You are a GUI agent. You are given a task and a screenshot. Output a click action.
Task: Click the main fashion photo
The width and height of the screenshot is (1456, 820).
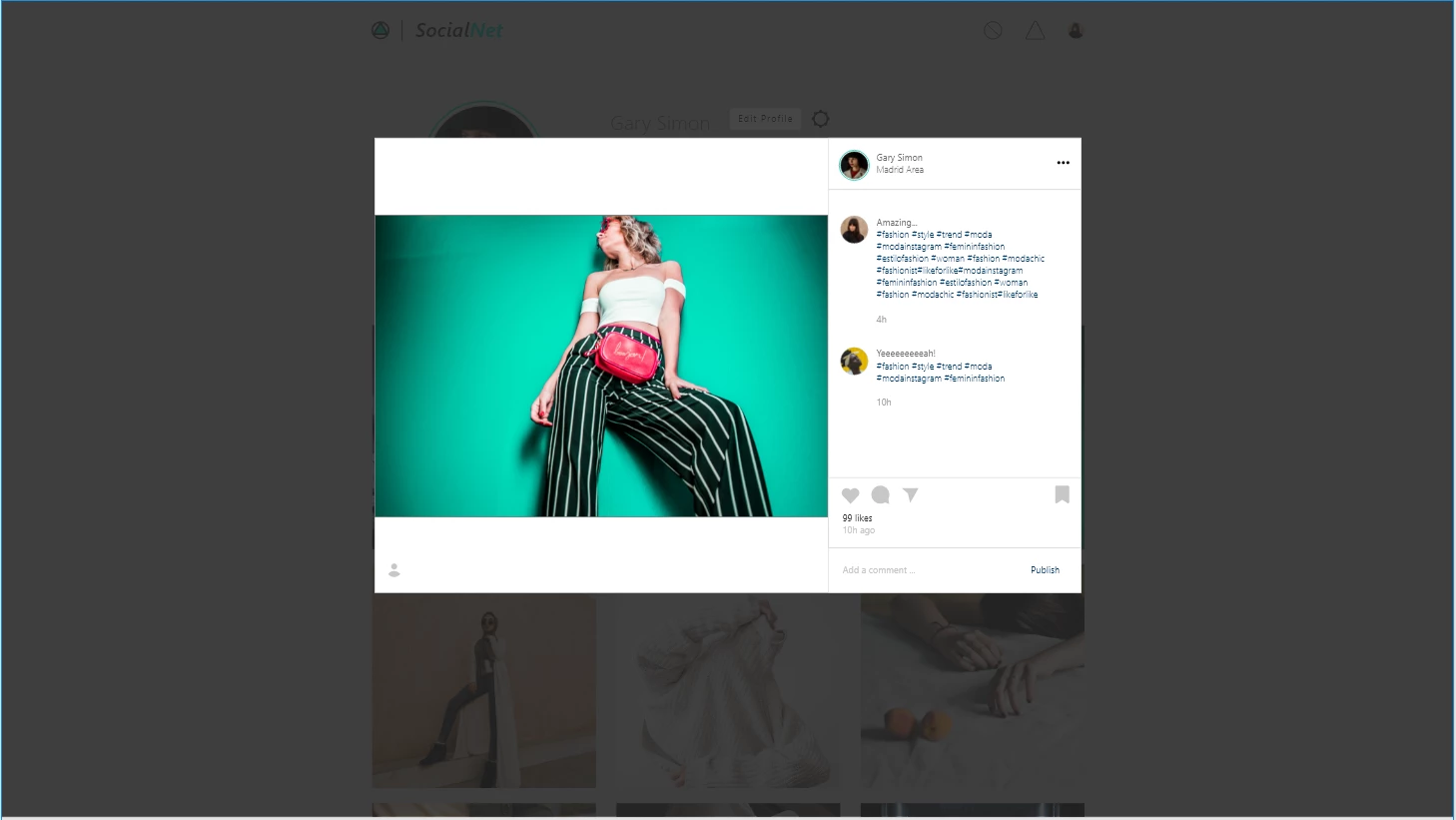tap(601, 367)
